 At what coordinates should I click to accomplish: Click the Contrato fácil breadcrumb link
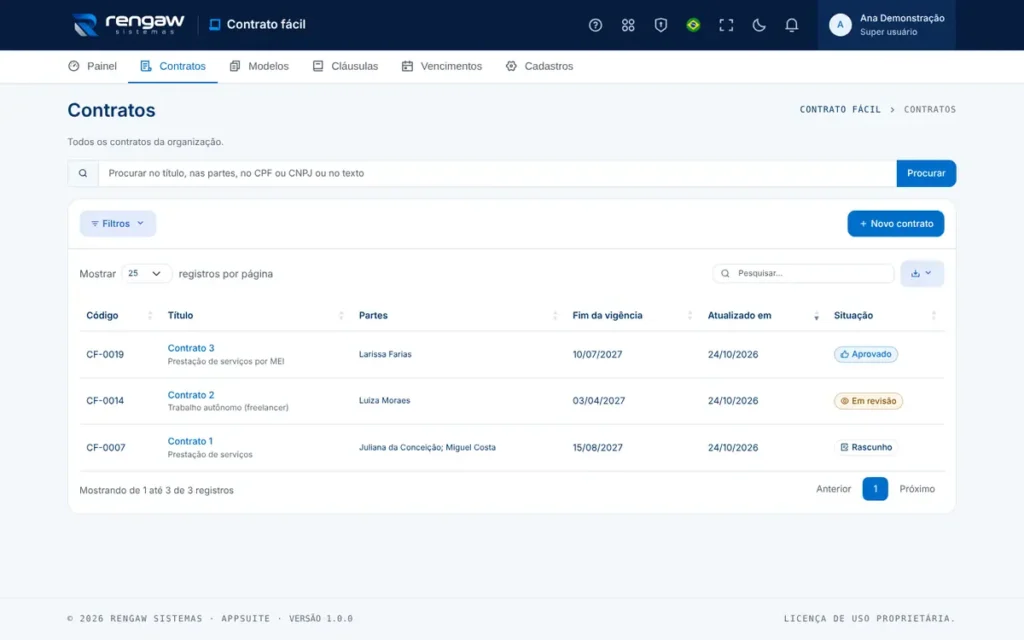[840, 110]
